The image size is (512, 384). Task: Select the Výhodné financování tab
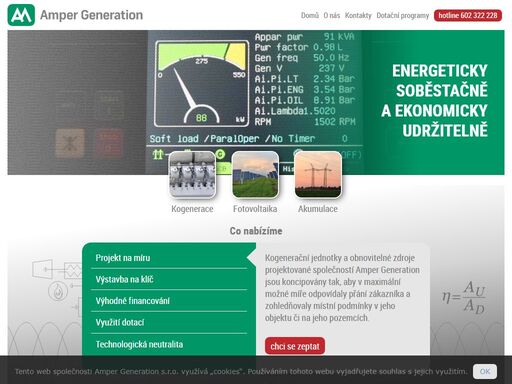pos(169,301)
